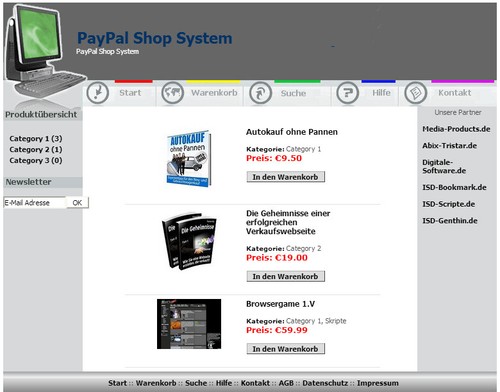Click Category 1 link under Autokauf product

coord(303,149)
